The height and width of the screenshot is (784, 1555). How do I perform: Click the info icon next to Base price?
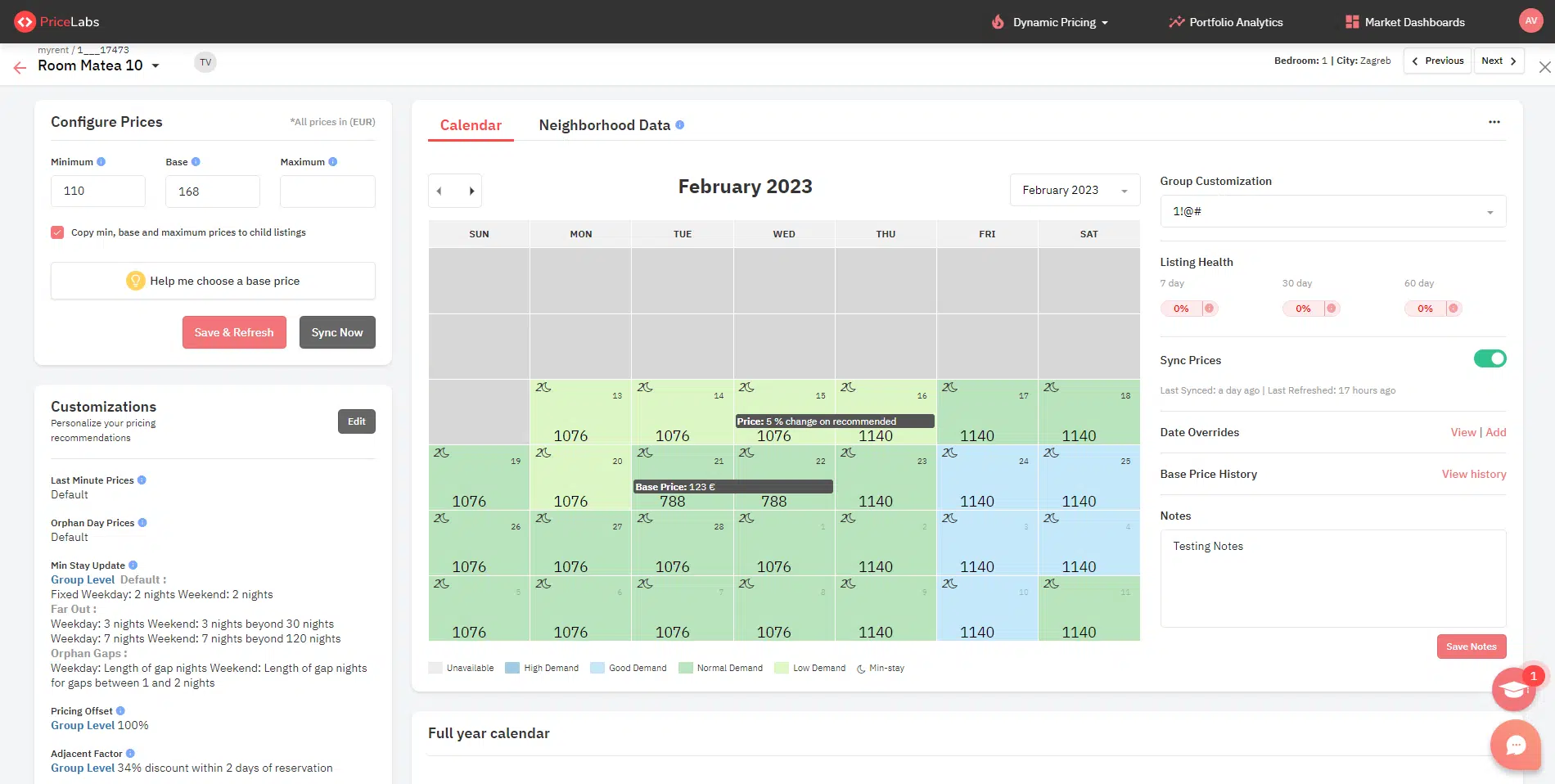(194, 161)
